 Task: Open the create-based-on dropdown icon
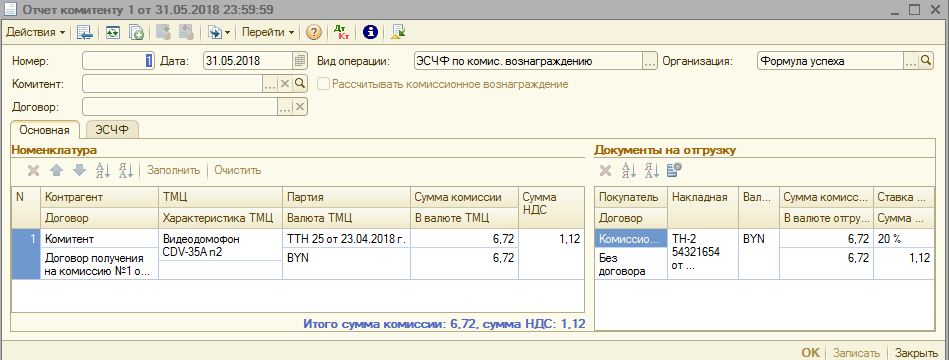[x=218, y=33]
